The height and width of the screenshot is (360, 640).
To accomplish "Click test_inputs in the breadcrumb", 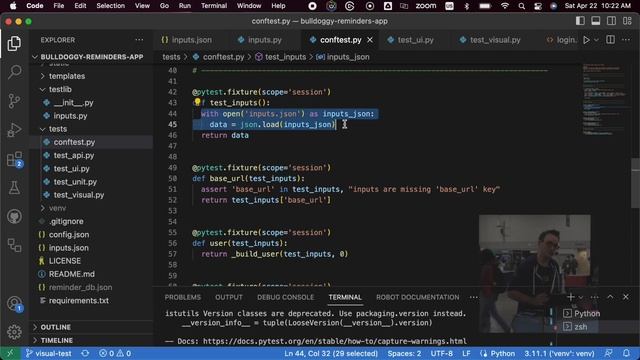I will click(285, 57).
